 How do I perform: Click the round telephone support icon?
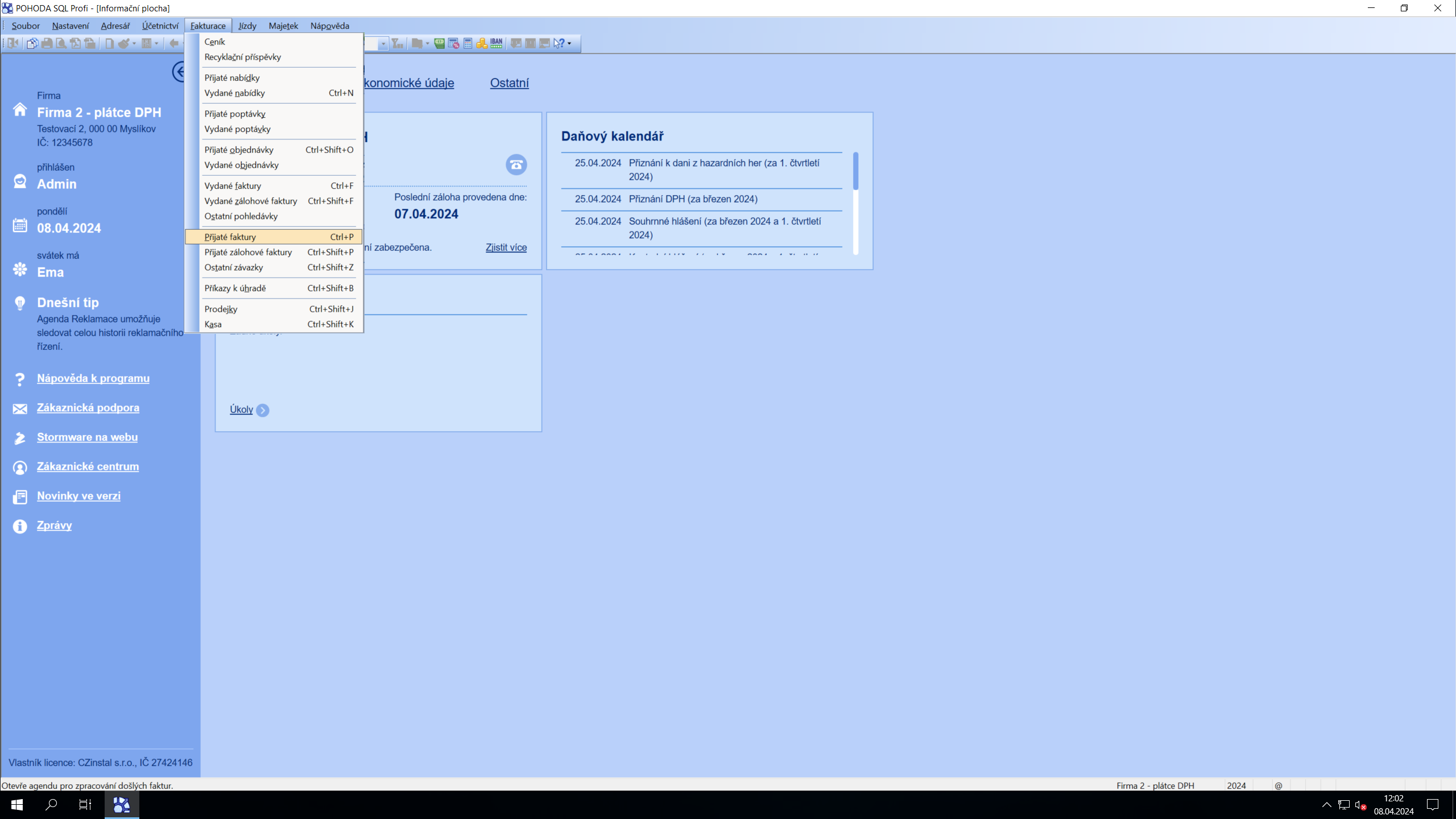tap(516, 165)
